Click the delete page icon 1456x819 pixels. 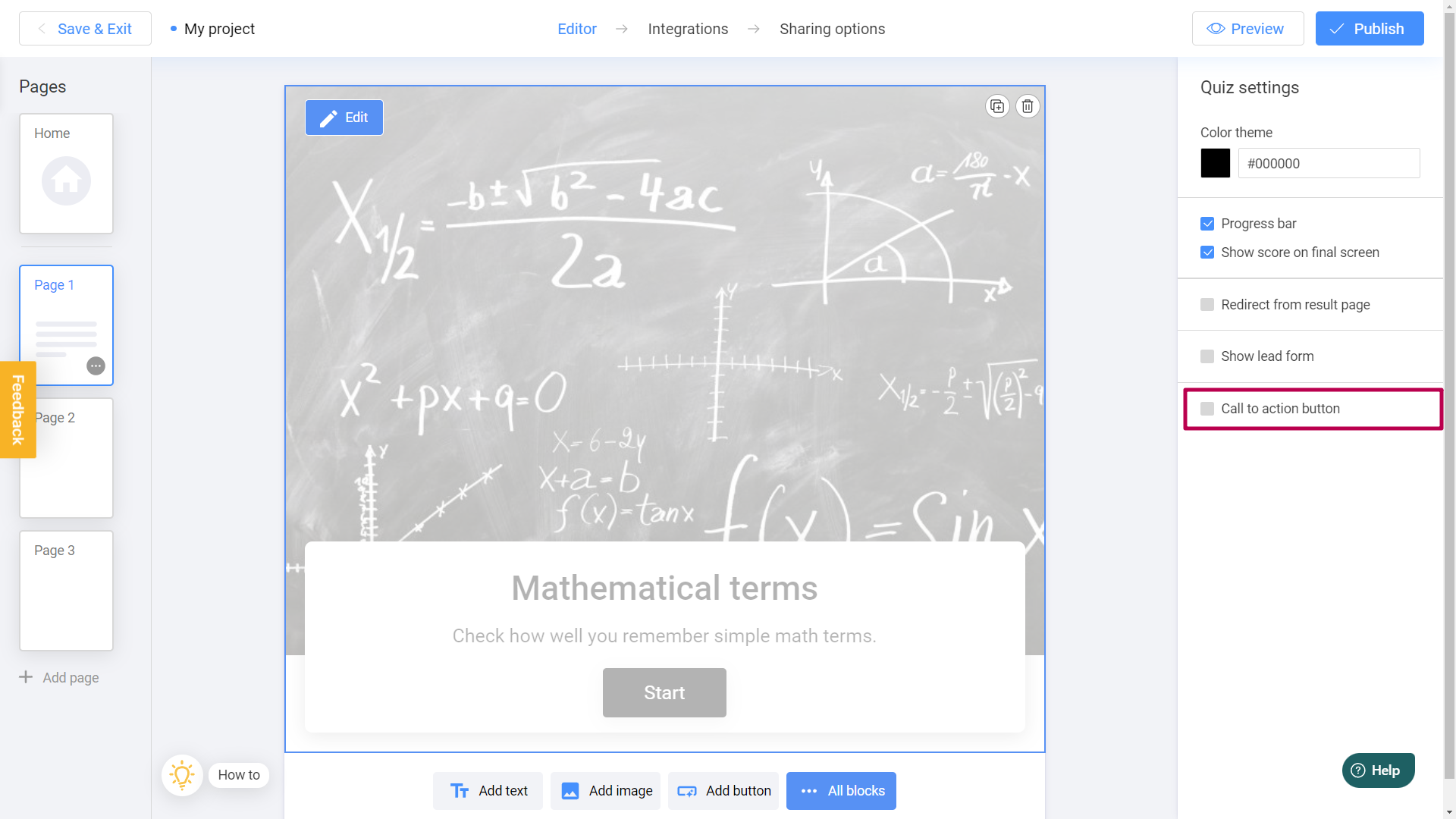pos(1027,106)
